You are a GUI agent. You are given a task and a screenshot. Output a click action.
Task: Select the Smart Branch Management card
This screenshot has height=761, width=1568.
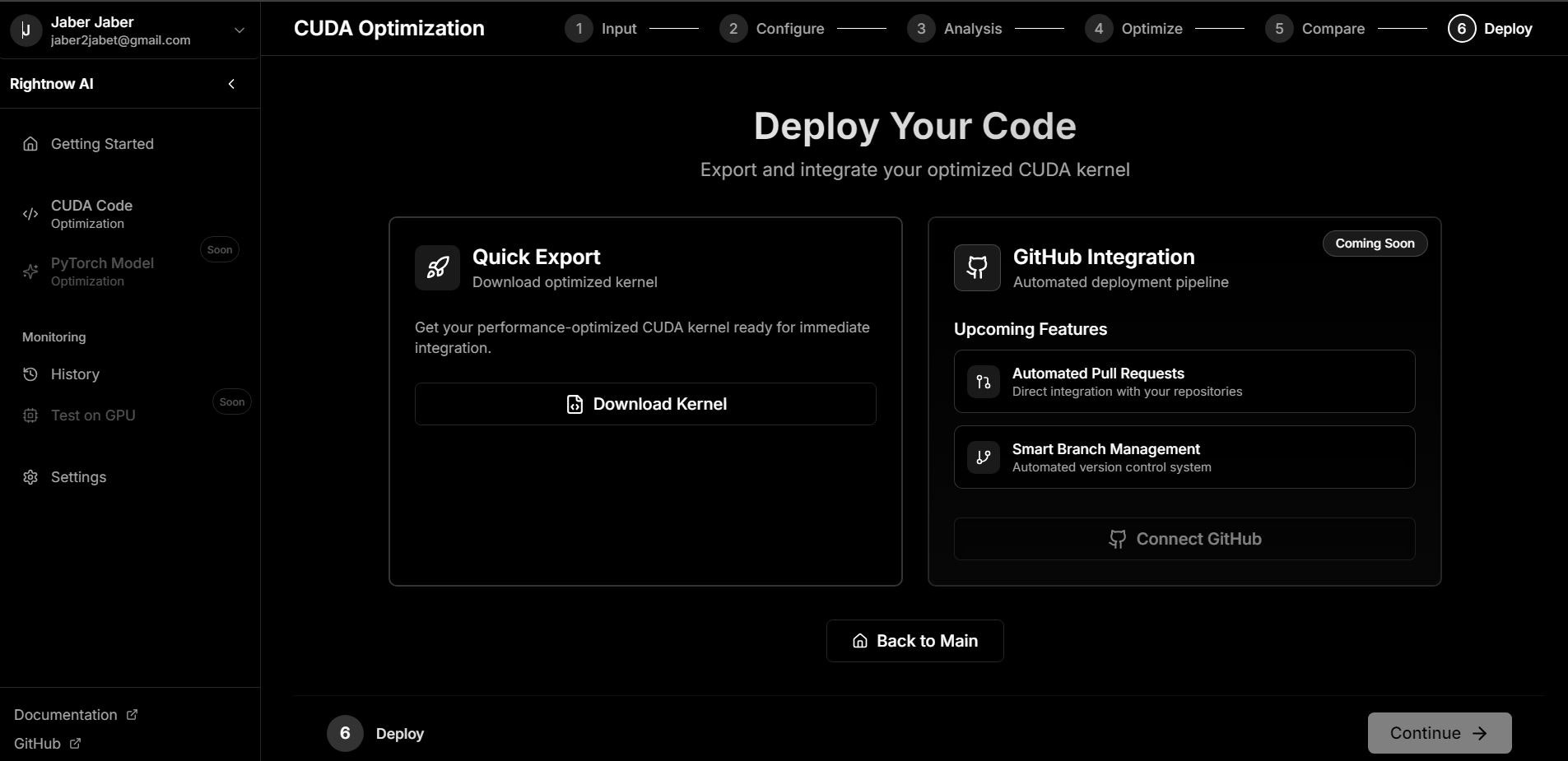tap(1184, 457)
